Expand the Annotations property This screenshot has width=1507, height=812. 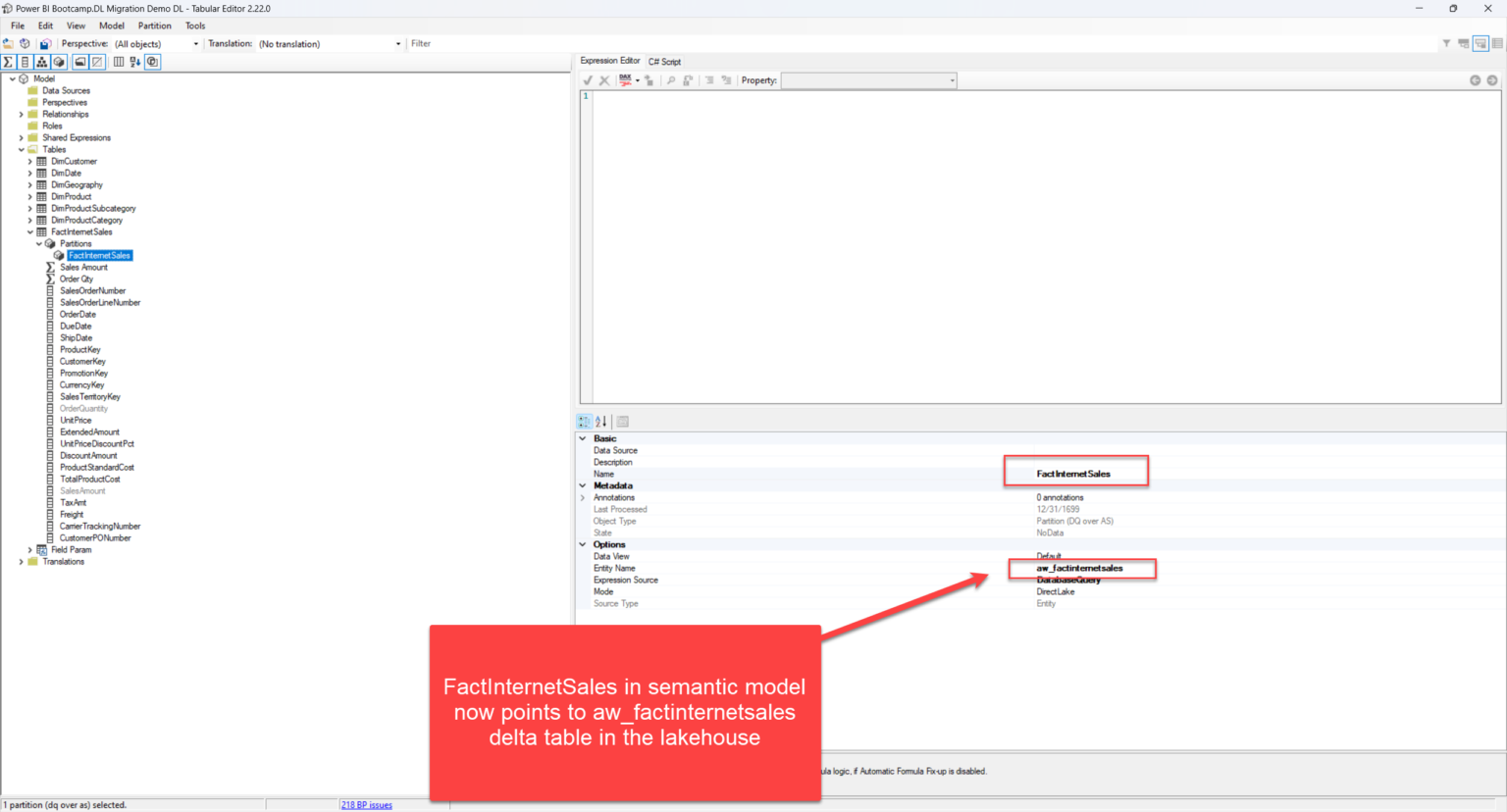[x=583, y=497]
